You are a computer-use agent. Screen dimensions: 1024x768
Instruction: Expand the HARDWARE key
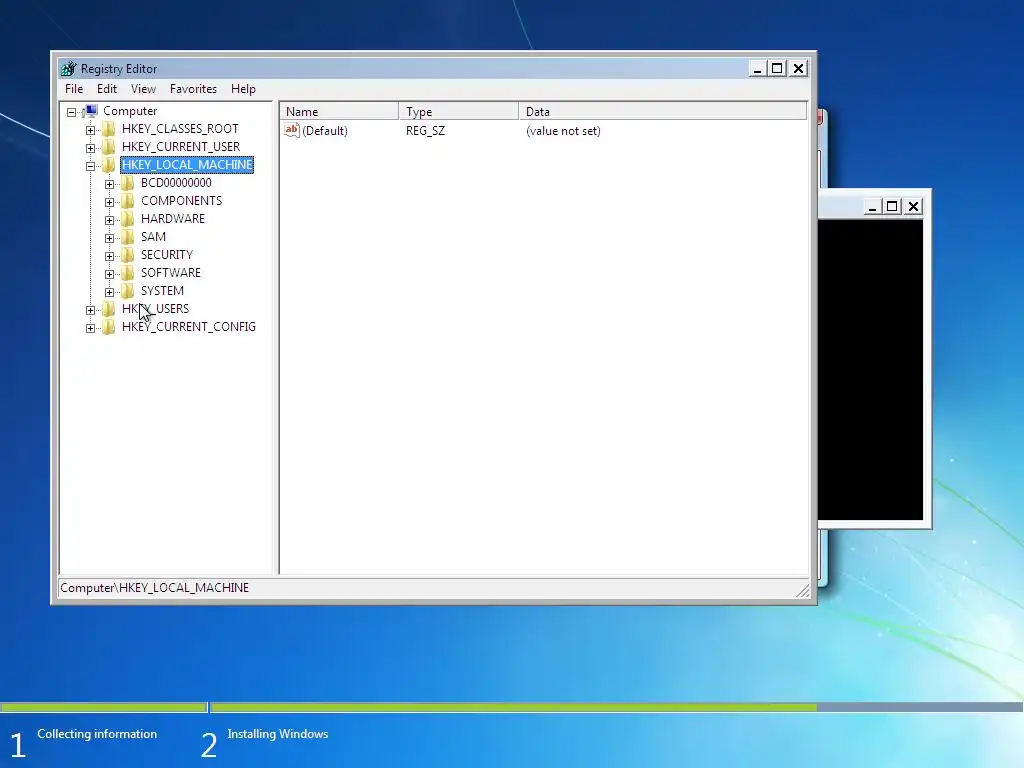[110, 220]
